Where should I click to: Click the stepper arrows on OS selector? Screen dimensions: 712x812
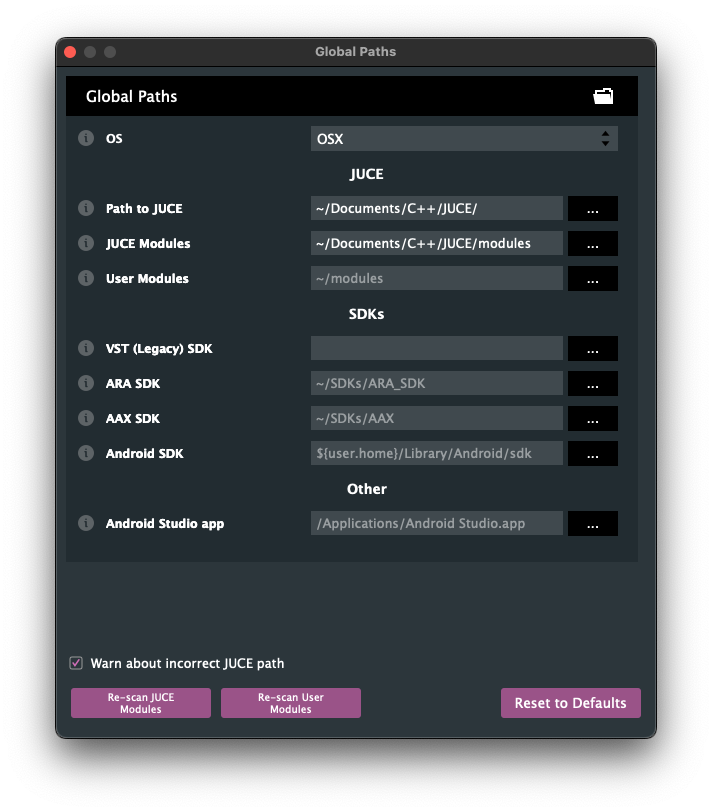[x=605, y=139]
